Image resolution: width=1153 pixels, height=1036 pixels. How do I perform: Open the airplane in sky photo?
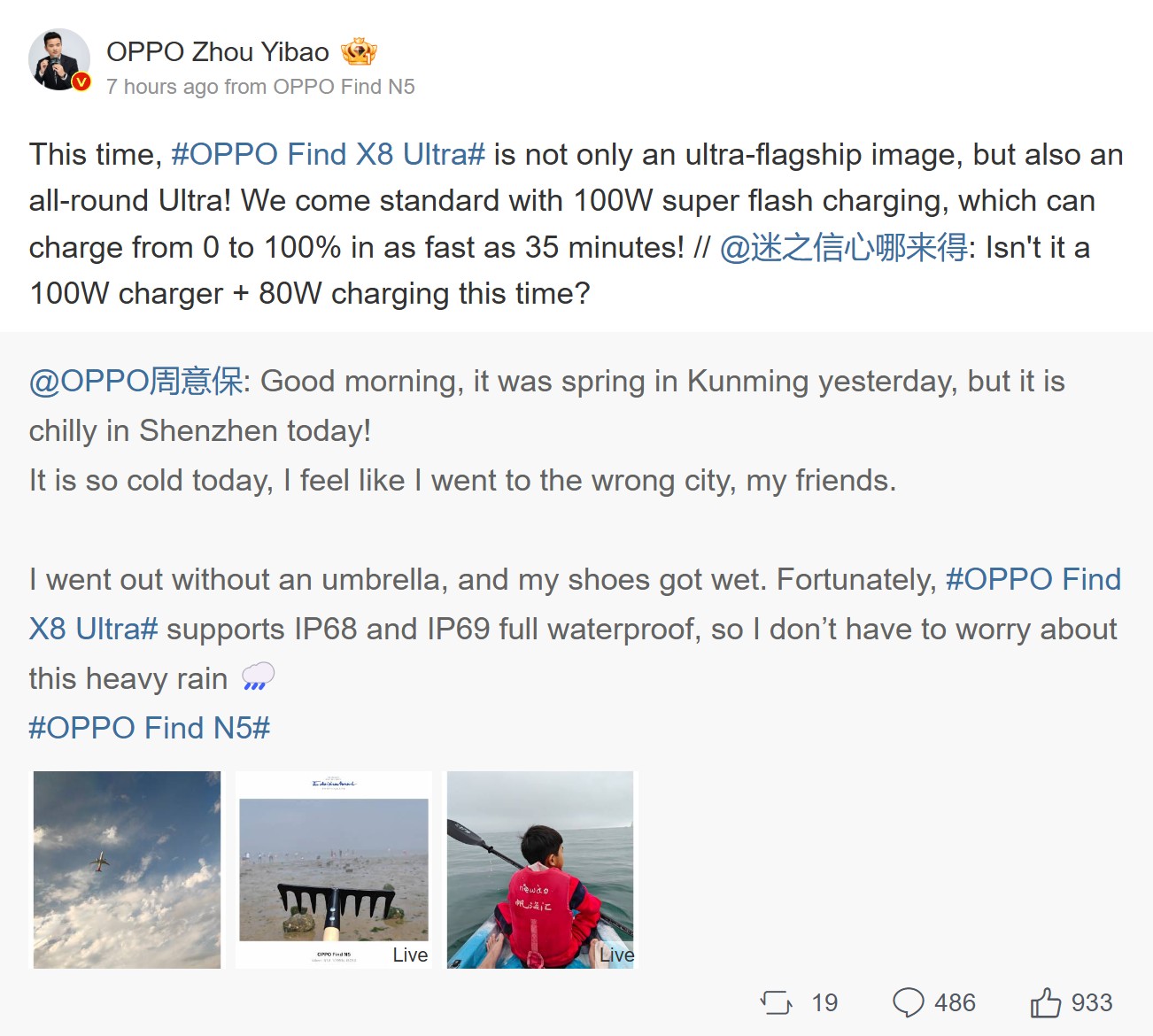click(x=127, y=870)
